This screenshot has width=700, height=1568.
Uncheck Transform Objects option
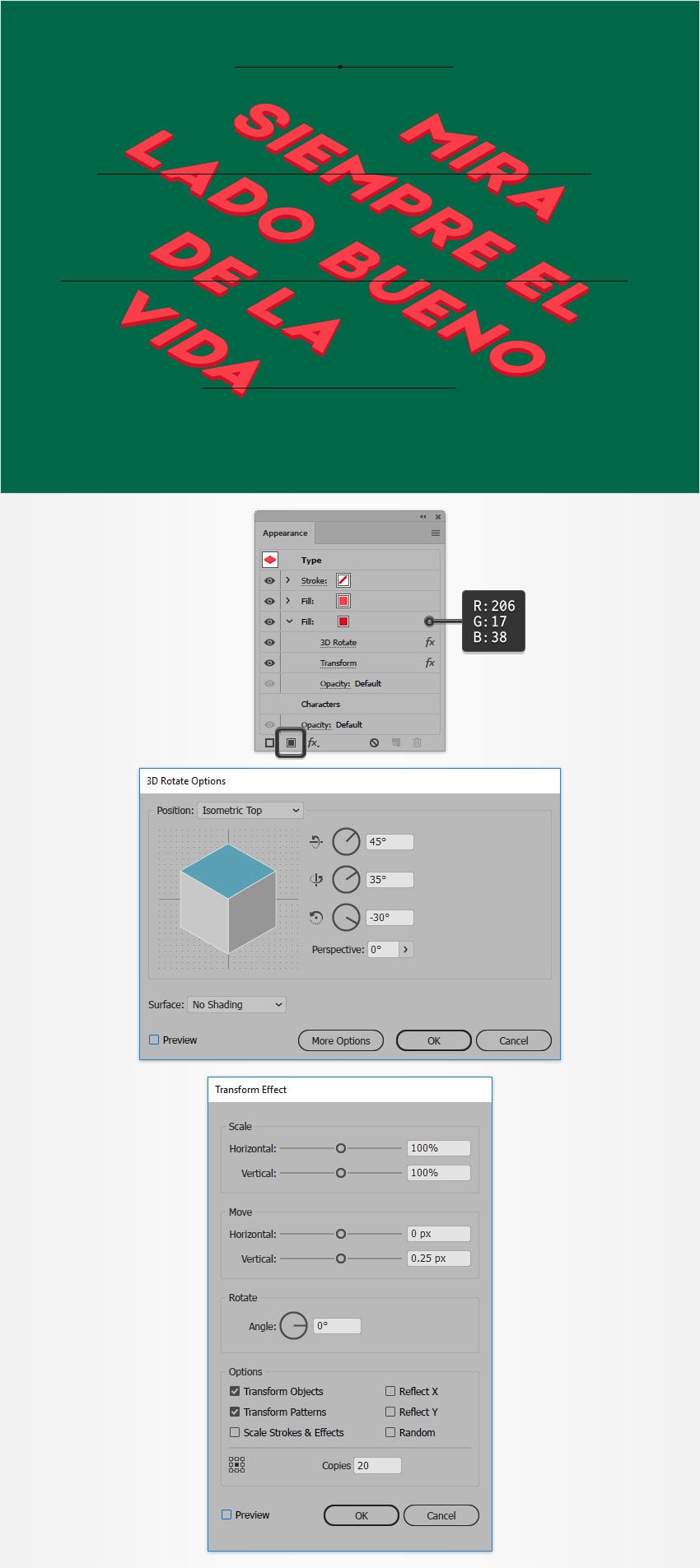coord(235,1391)
